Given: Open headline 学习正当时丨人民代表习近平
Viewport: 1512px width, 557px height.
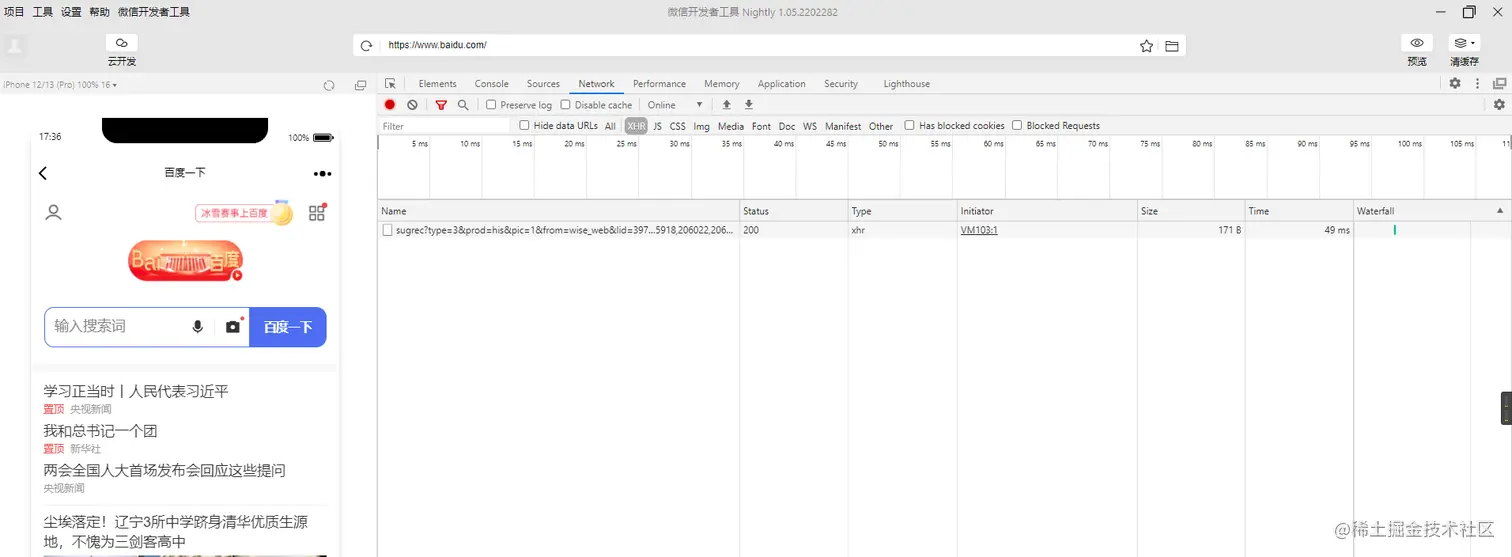Looking at the screenshot, I should 136,391.
